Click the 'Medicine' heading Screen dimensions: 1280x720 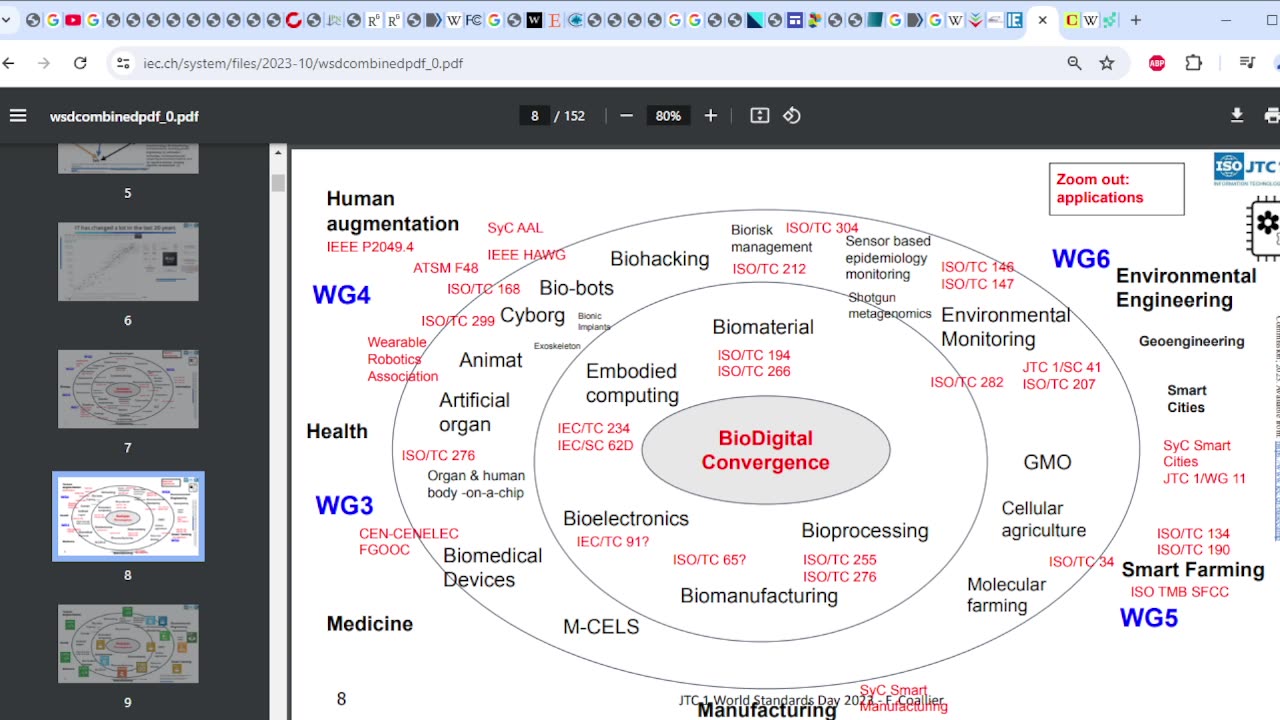click(x=369, y=624)
